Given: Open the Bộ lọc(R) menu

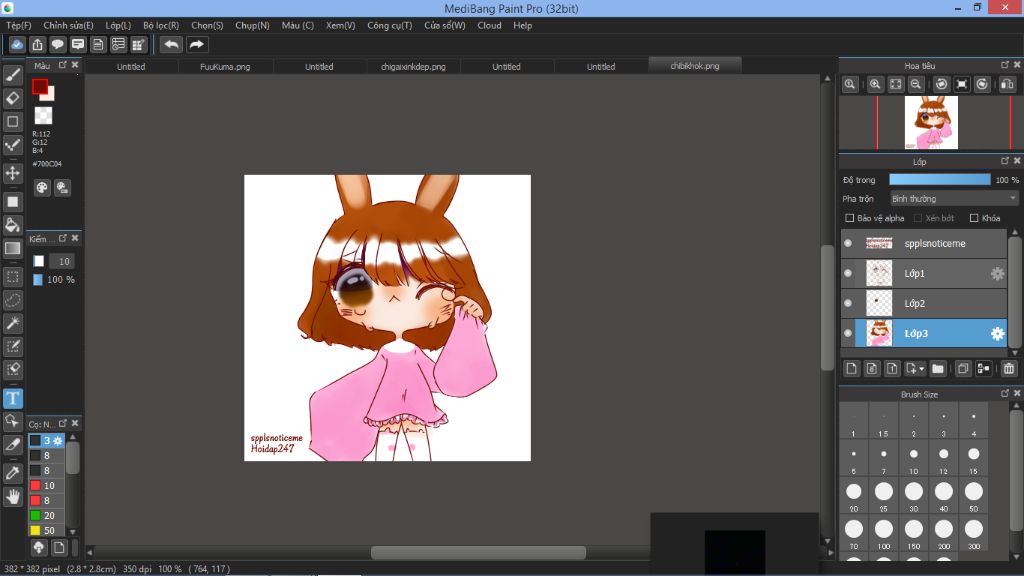Looking at the screenshot, I should click(x=161, y=25).
